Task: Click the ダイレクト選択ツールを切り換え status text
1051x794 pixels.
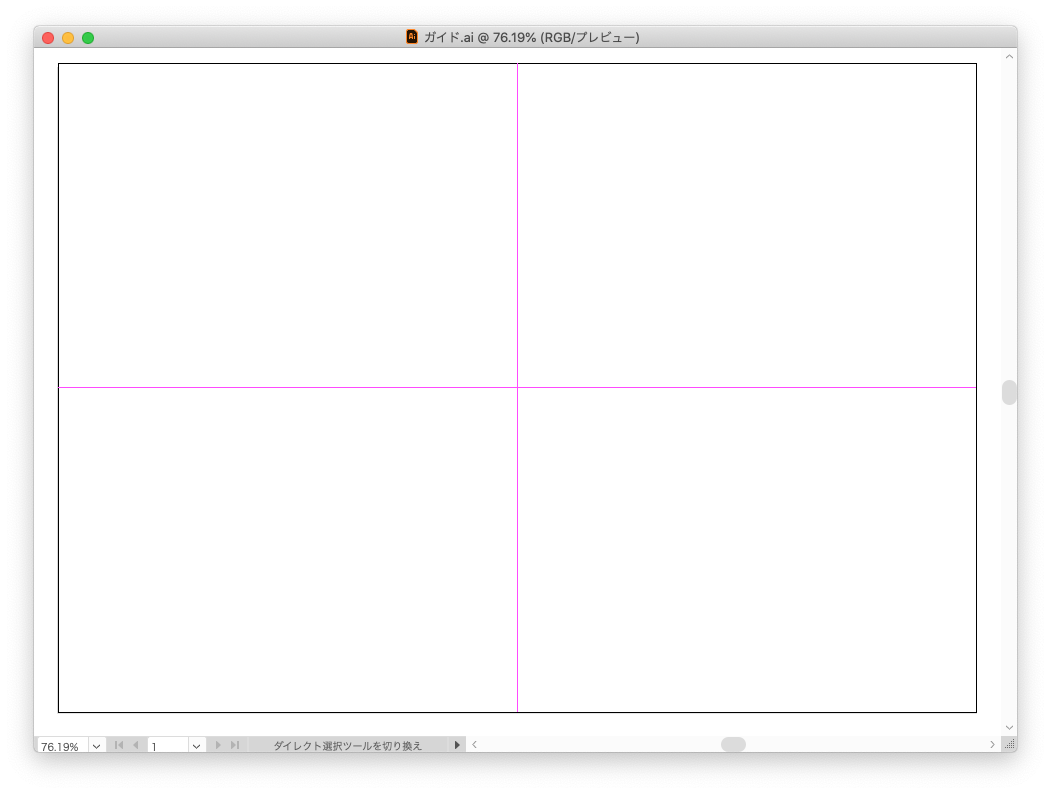Action: coord(347,746)
